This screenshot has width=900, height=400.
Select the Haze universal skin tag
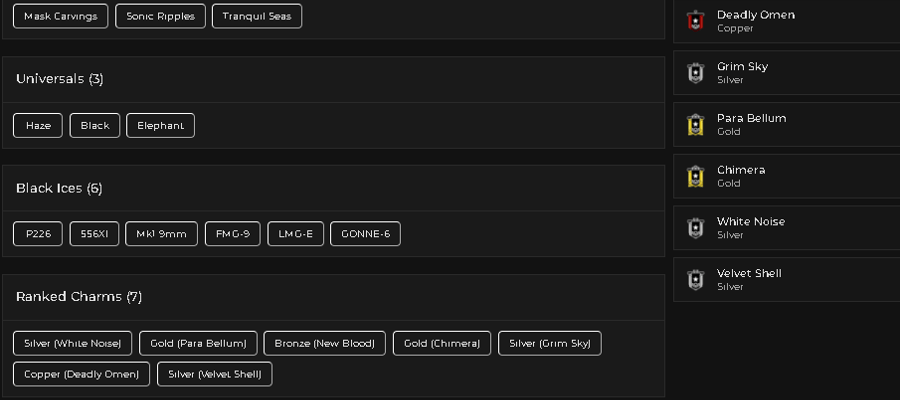point(38,125)
